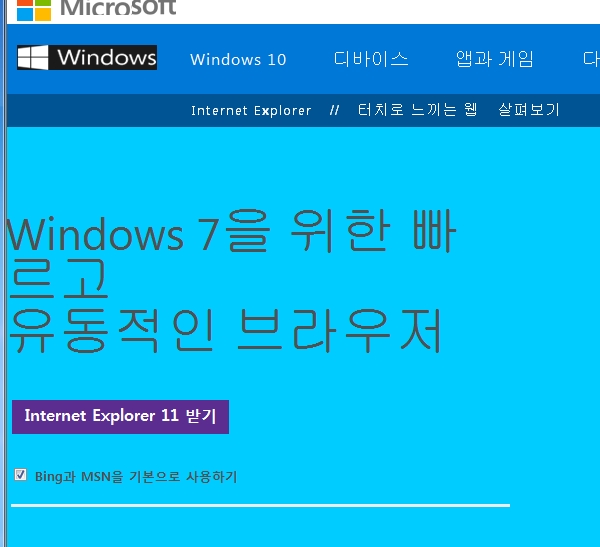The height and width of the screenshot is (547, 600).
Task: Open the Internet Explorer subnav link
Action: point(251,110)
